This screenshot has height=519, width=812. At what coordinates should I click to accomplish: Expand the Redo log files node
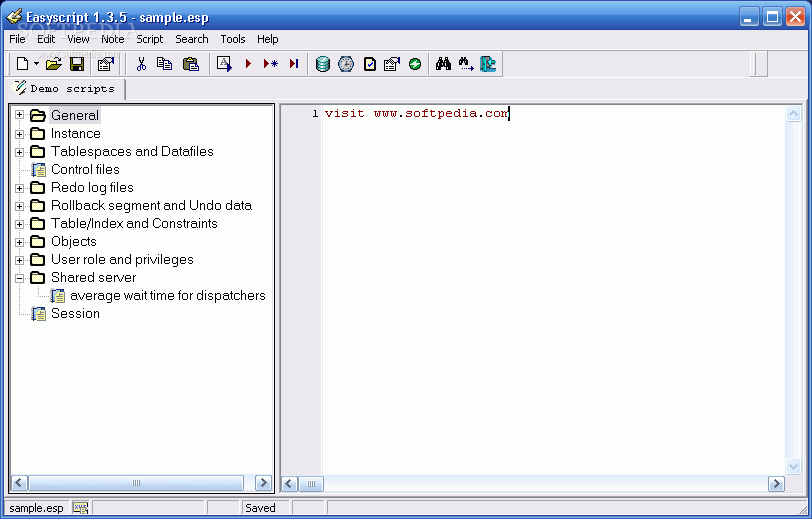[20, 188]
